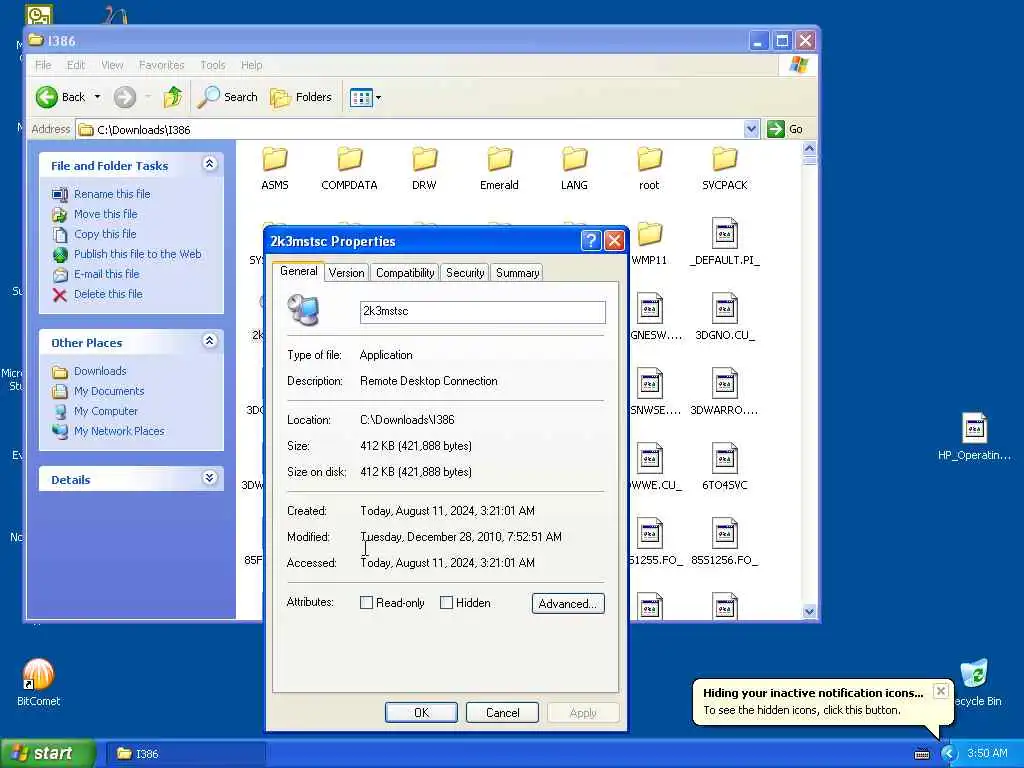Open the Help menu in Explorer
Screen dimensions: 1024x768
251,65
